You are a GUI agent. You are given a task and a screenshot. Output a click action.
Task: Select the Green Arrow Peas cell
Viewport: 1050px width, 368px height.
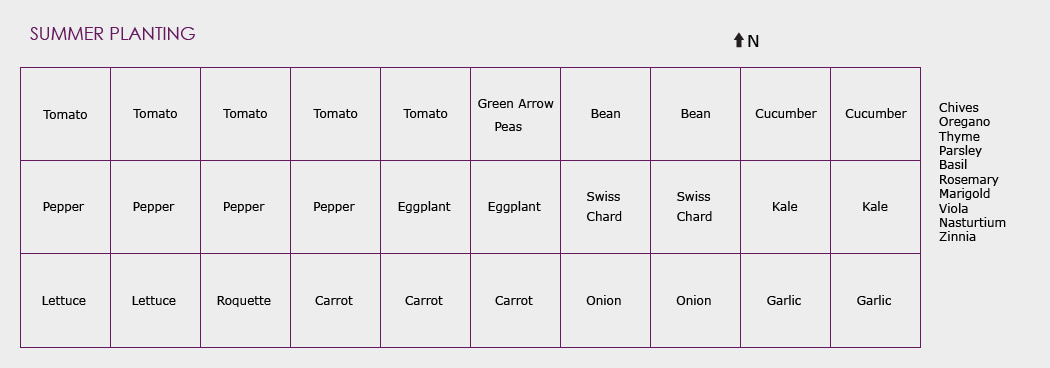point(516,114)
